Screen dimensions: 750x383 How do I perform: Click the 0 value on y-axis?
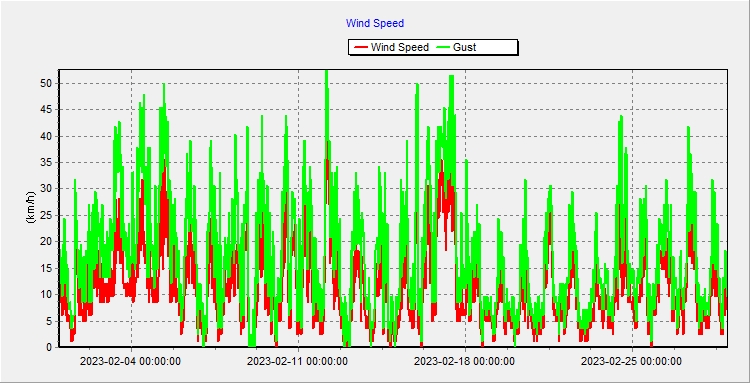click(x=49, y=347)
